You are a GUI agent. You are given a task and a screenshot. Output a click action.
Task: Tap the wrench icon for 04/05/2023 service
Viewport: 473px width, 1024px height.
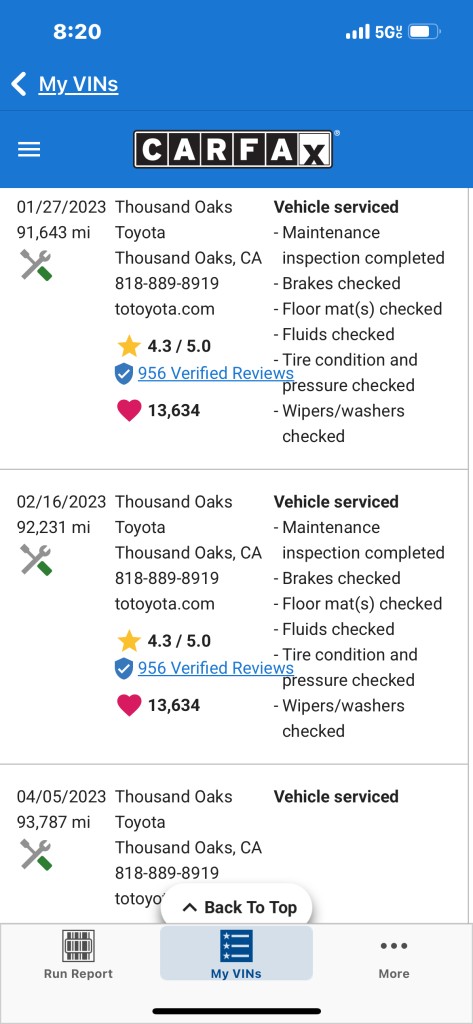click(x=36, y=854)
